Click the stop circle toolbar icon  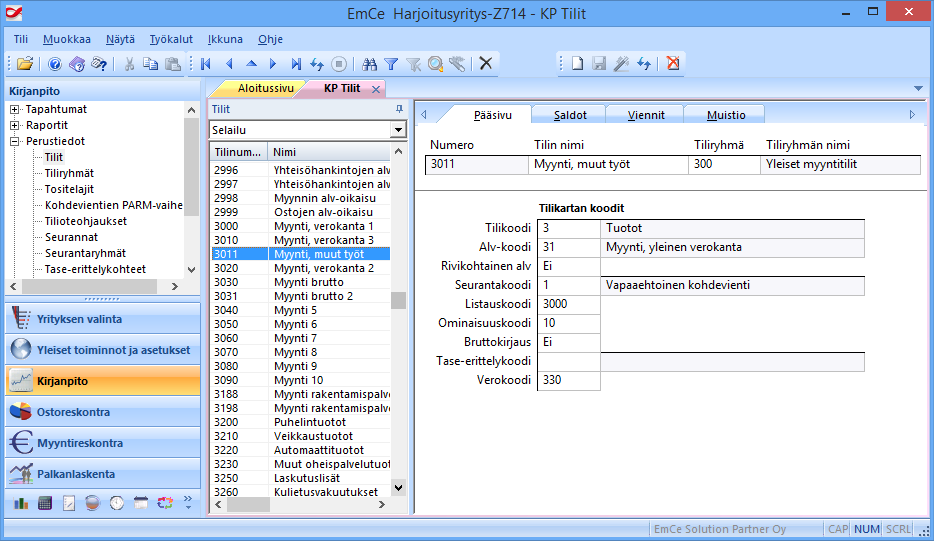(339, 64)
